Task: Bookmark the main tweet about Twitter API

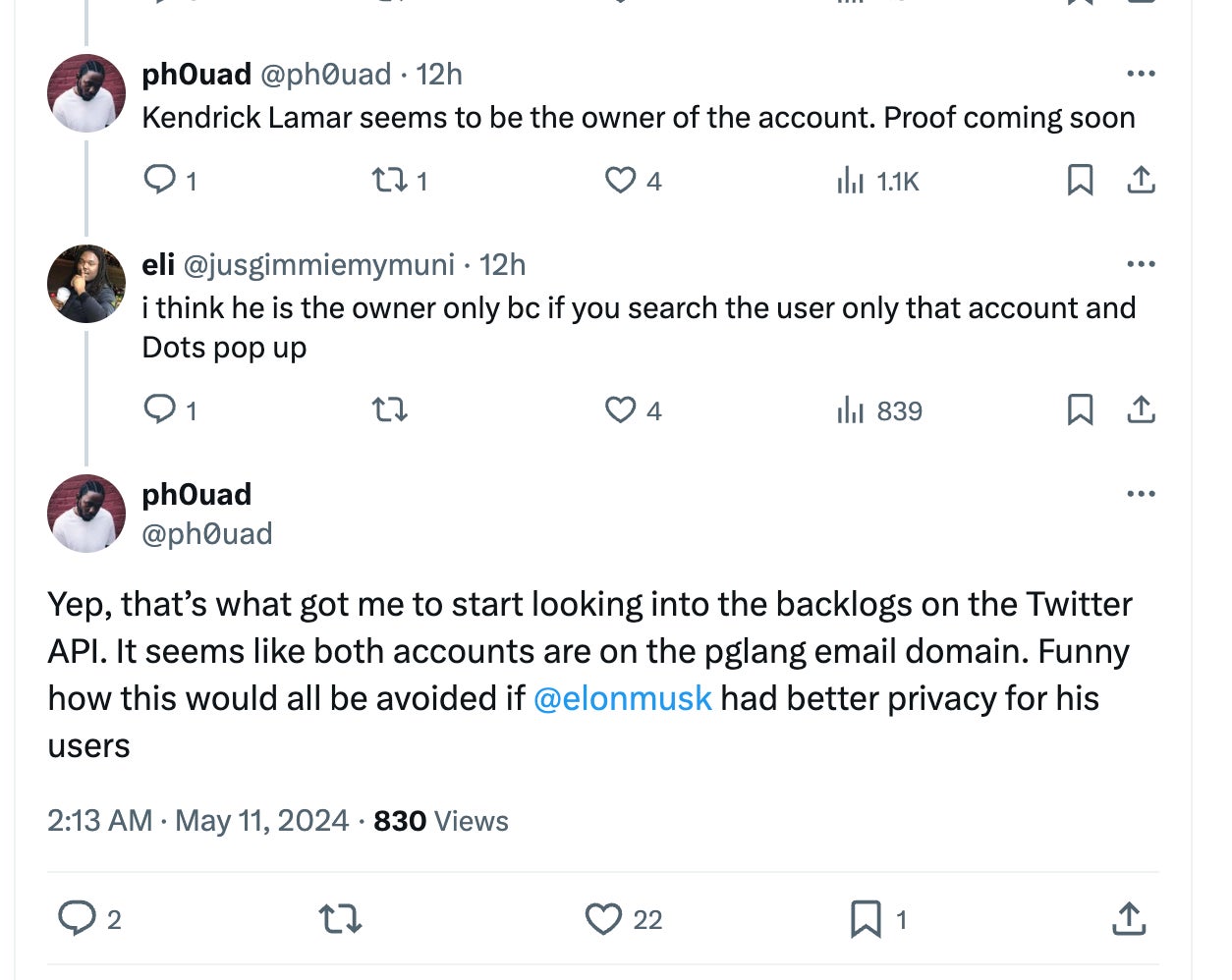Action: [x=866, y=919]
